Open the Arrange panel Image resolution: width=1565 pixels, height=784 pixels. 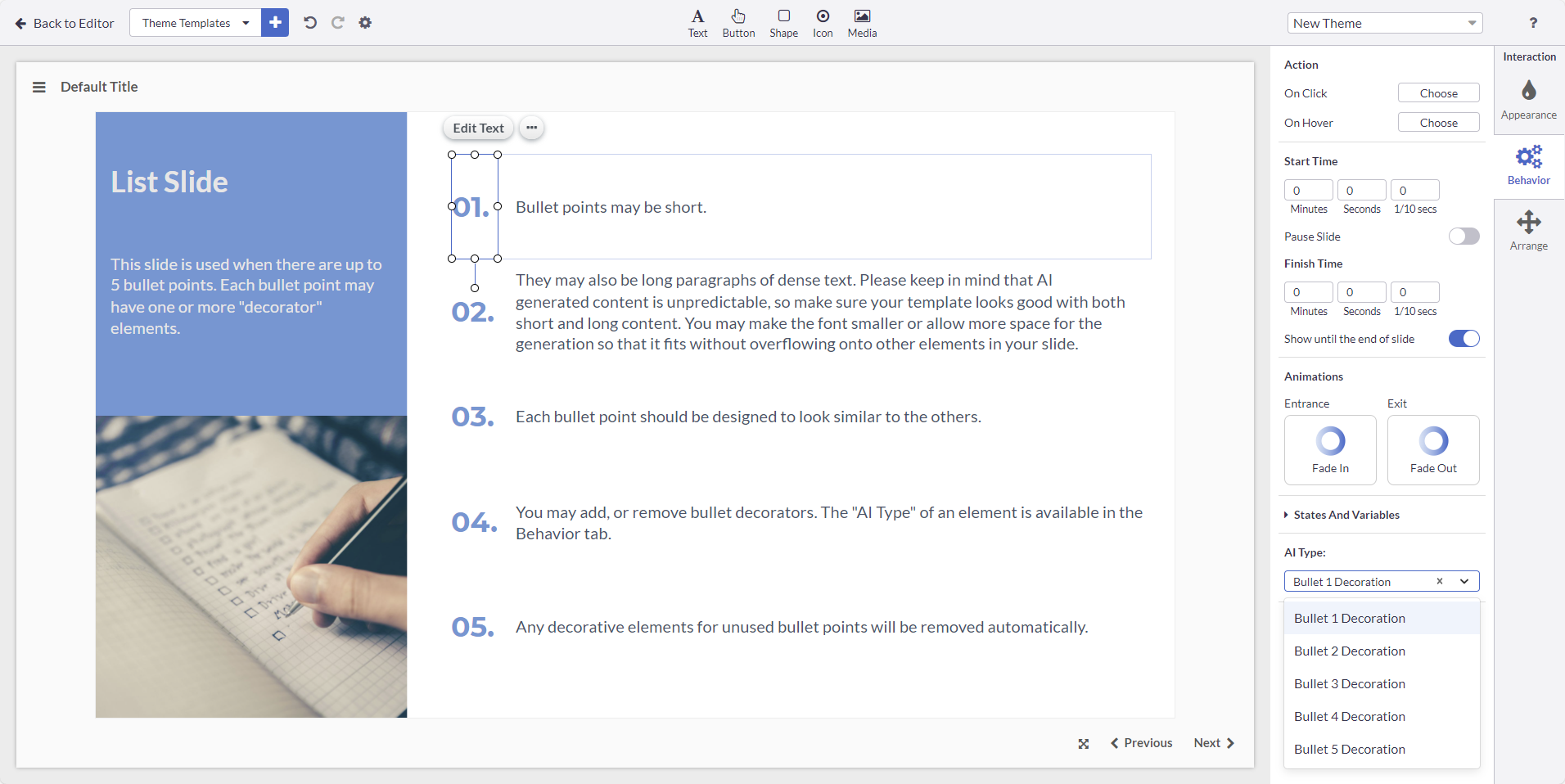1528,230
